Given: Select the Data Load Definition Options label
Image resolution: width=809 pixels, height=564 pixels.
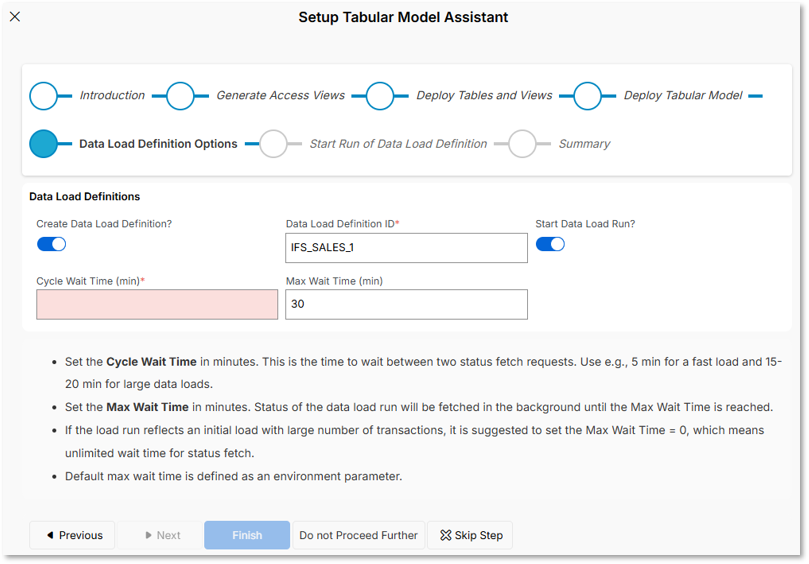Looking at the screenshot, I should point(158,144).
